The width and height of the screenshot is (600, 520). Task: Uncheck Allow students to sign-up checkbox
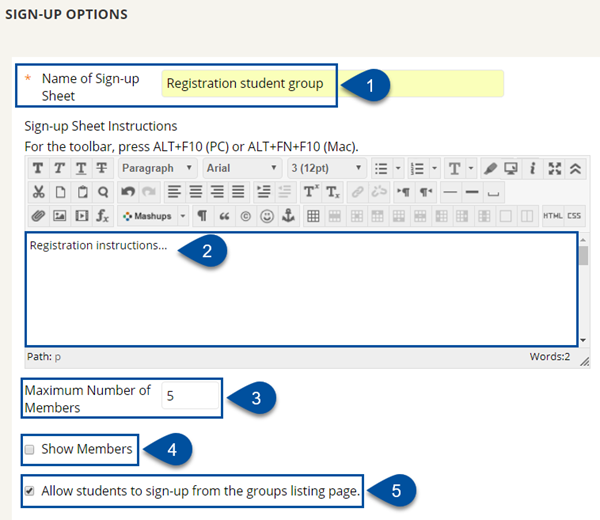[29, 491]
